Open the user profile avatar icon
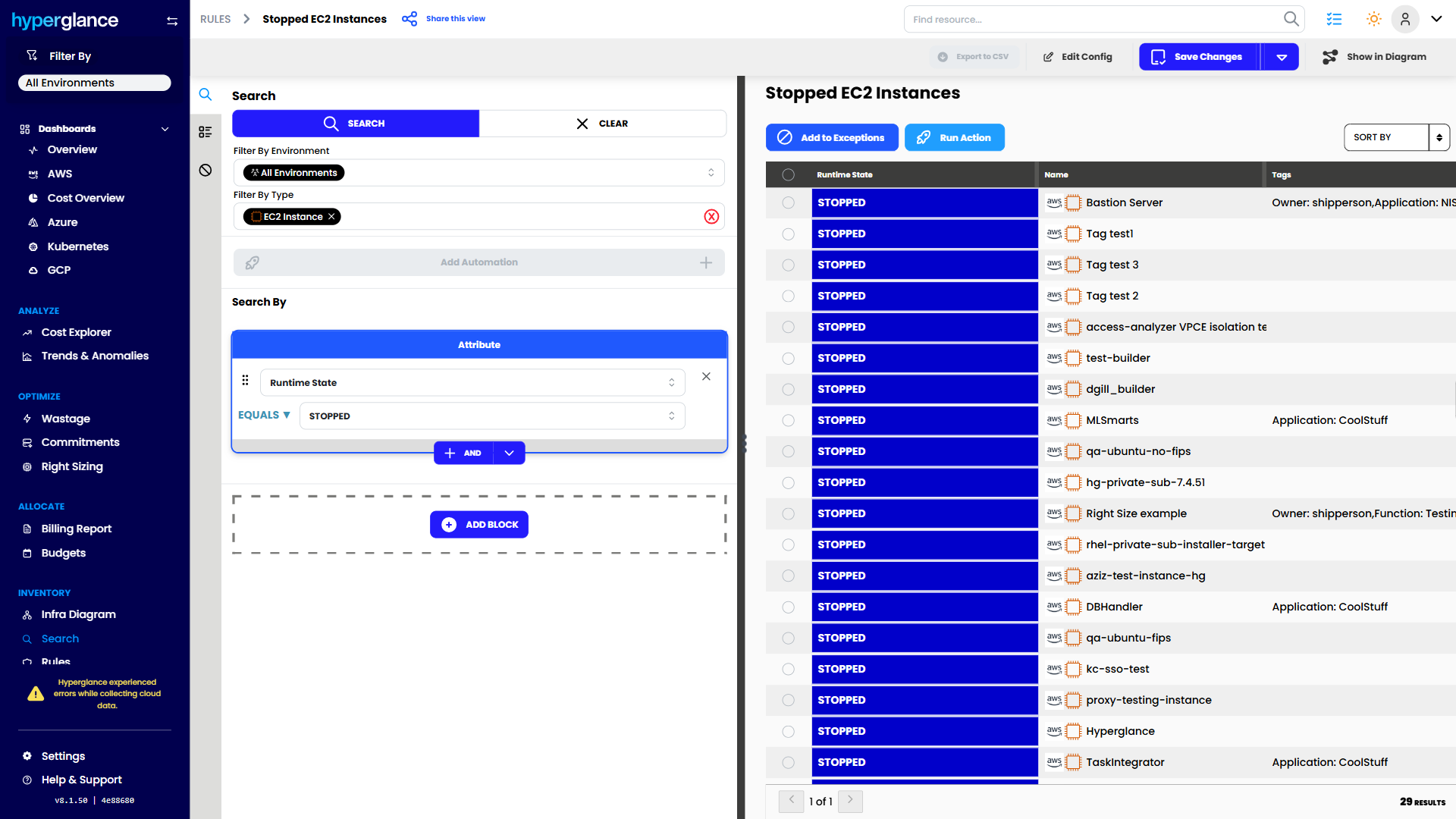The width and height of the screenshot is (1456, 819). (x=1404, y=19)
